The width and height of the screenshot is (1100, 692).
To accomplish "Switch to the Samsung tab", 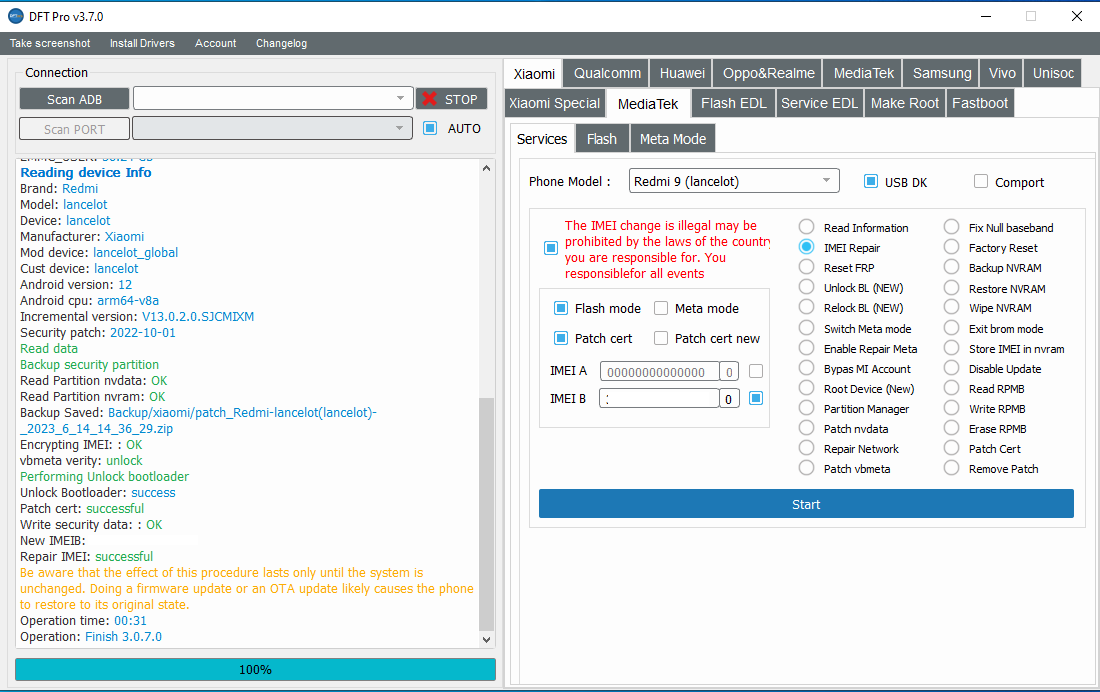I will (941, 73).
